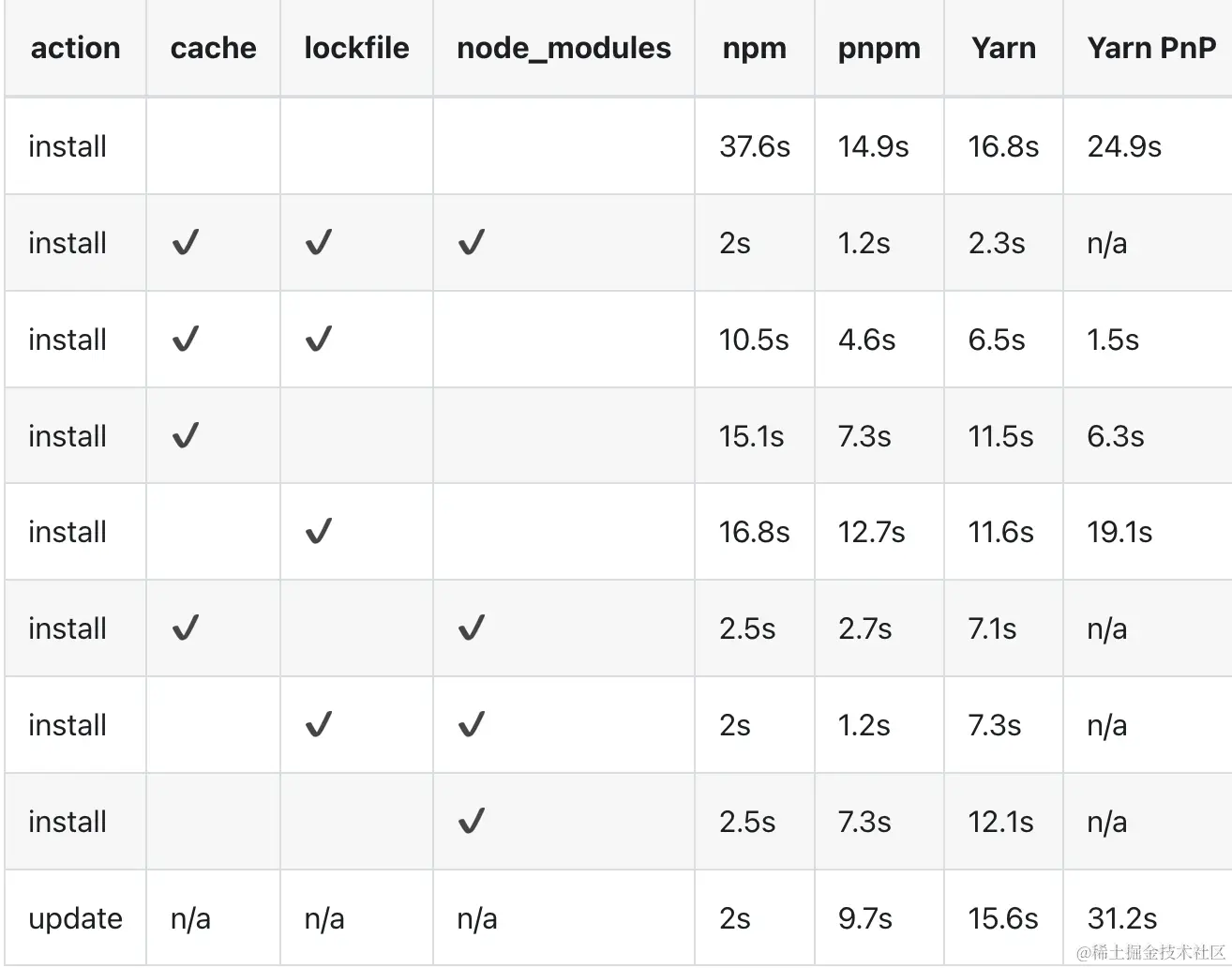Click the cache checkmark in the 7.1s Yarn row
Viewport: 1232px width, 968px height.
186,628
